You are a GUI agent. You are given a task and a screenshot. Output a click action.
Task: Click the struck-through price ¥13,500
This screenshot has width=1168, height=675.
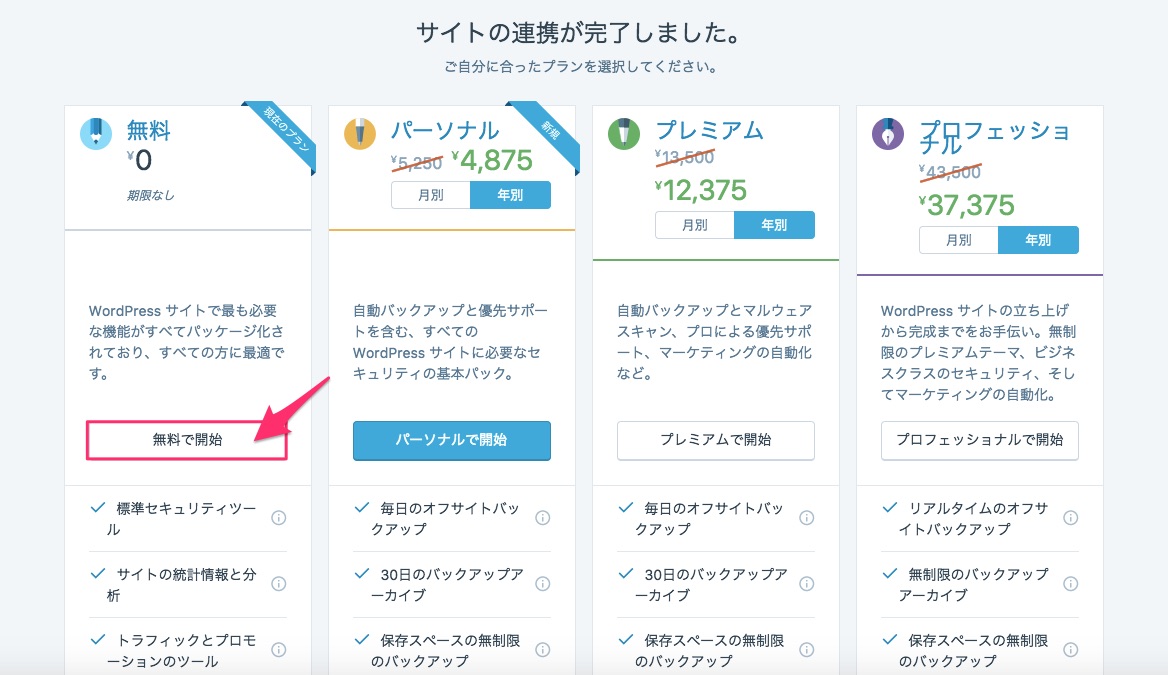[685, 157]
